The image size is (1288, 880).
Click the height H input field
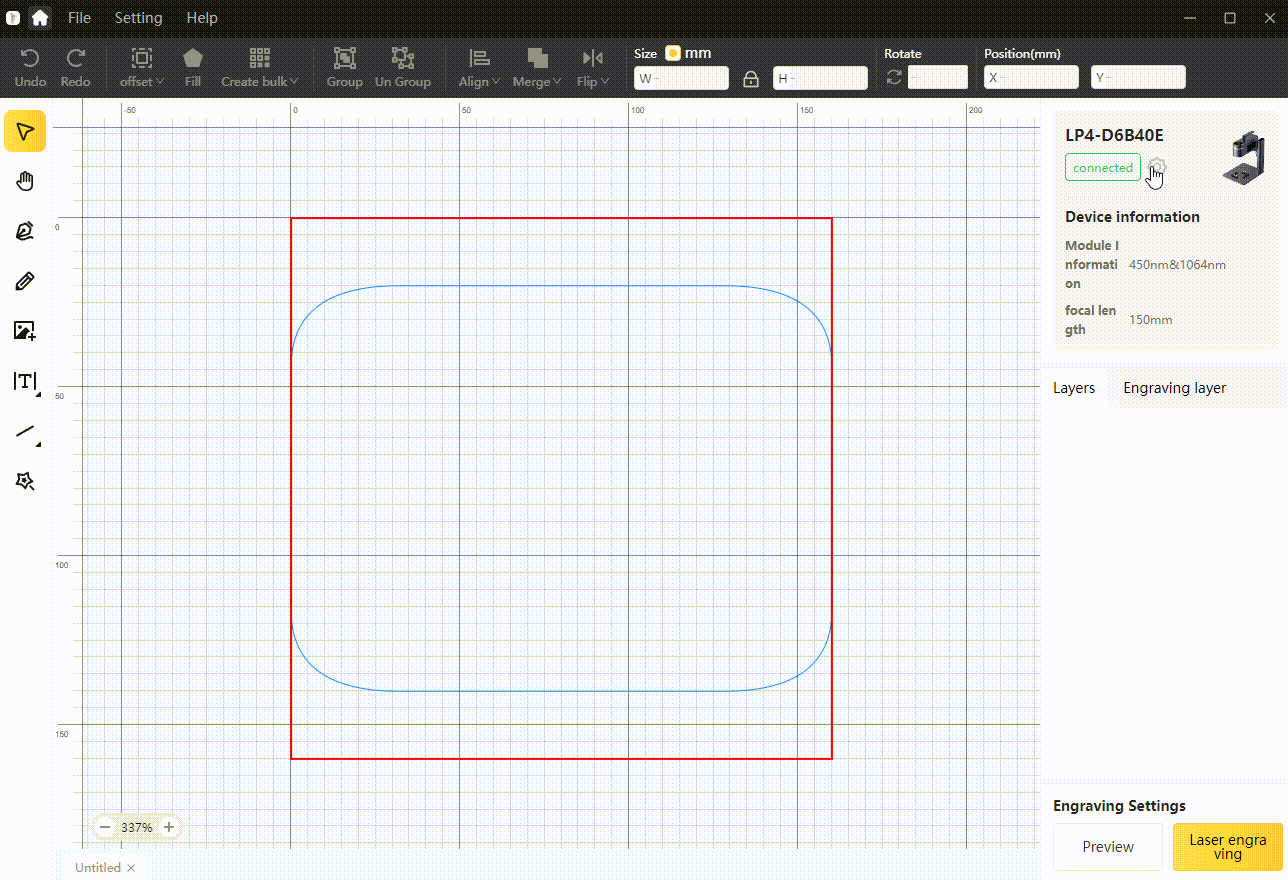pyautogui.click(x=820, y=78)
